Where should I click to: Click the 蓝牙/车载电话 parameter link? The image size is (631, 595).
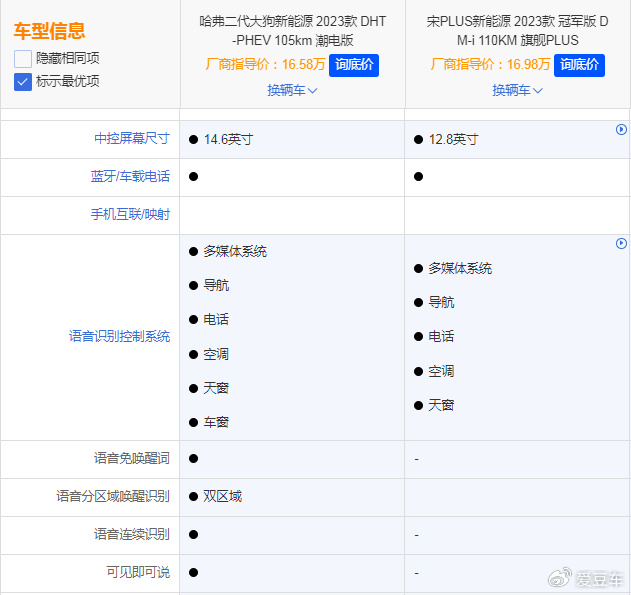point(130,177)
